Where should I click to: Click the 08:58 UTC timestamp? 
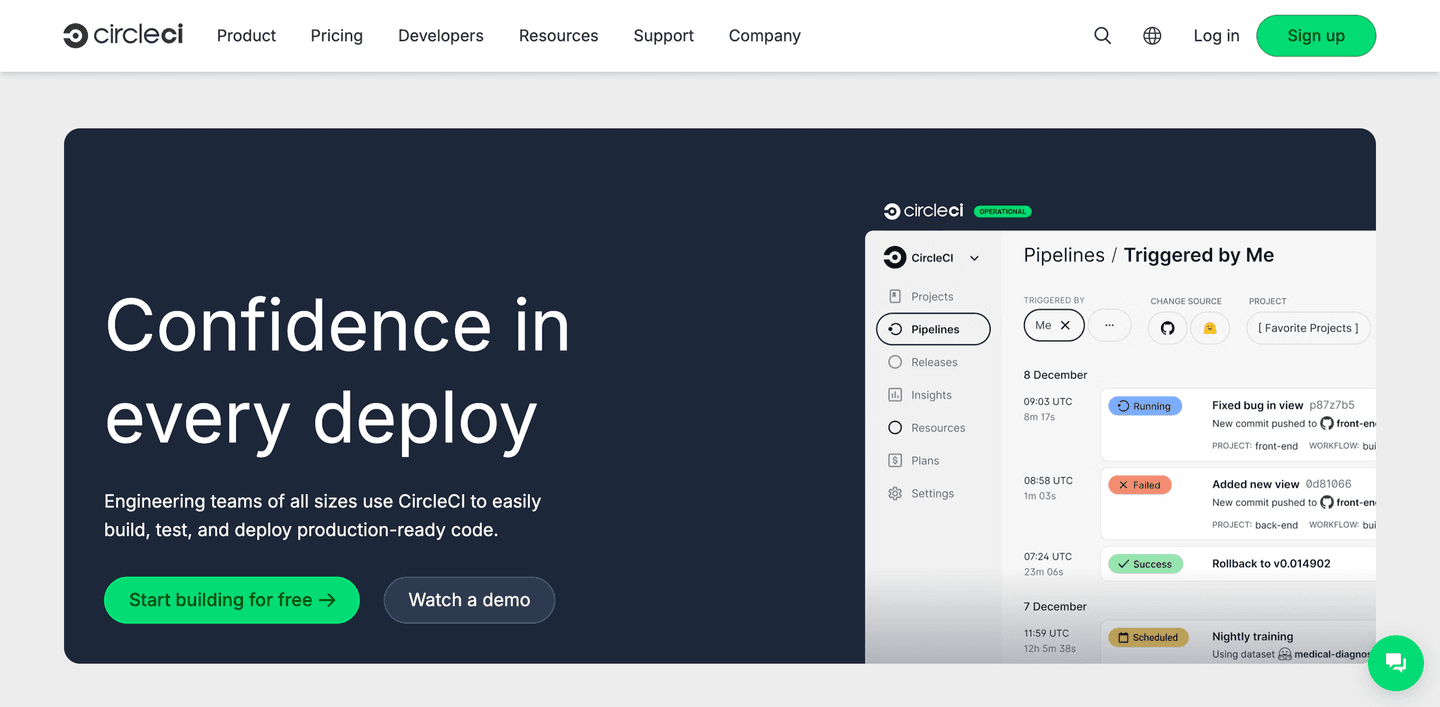[1048, 481]
